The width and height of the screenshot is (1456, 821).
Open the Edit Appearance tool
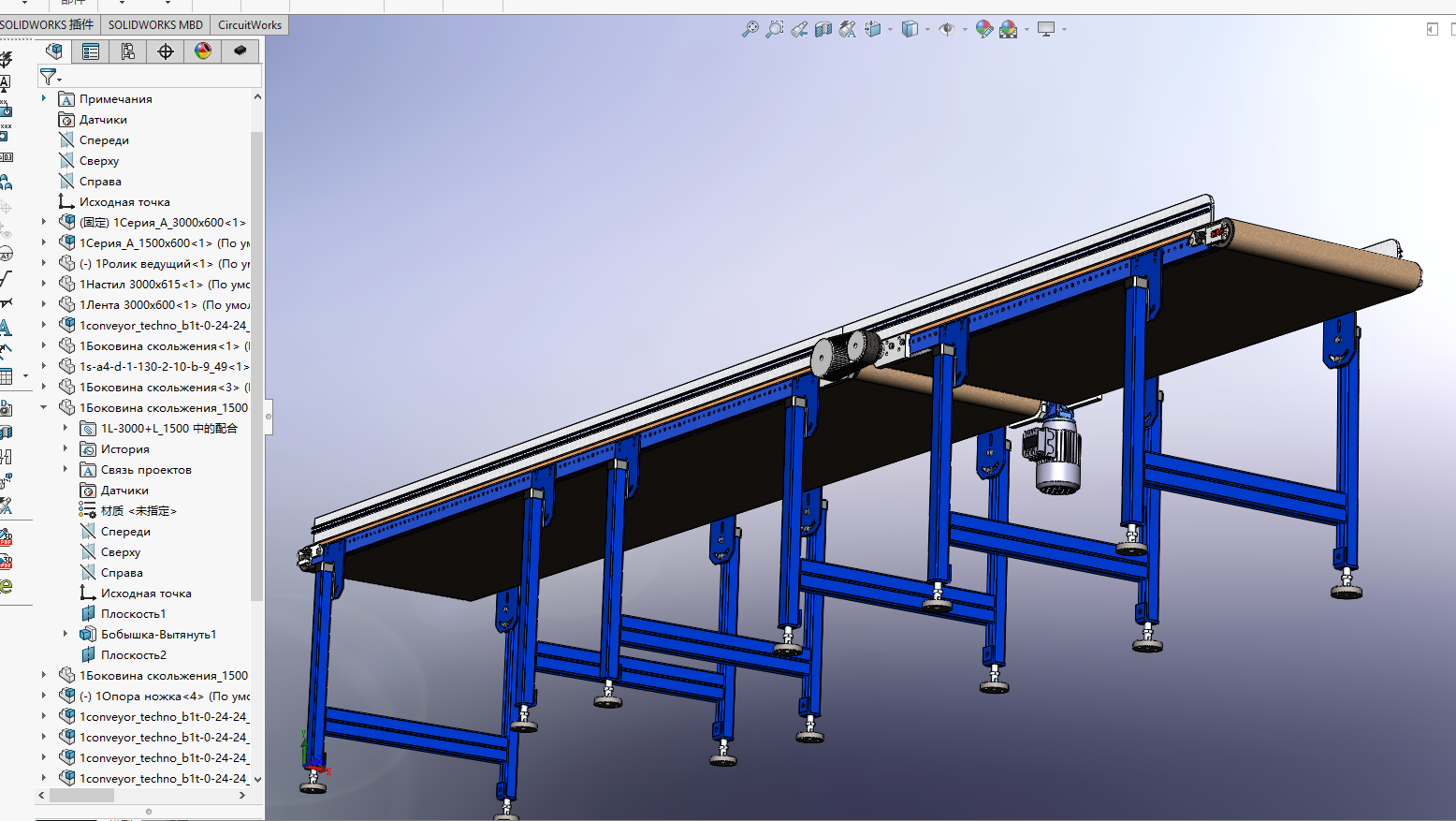(x=983, y=29)
